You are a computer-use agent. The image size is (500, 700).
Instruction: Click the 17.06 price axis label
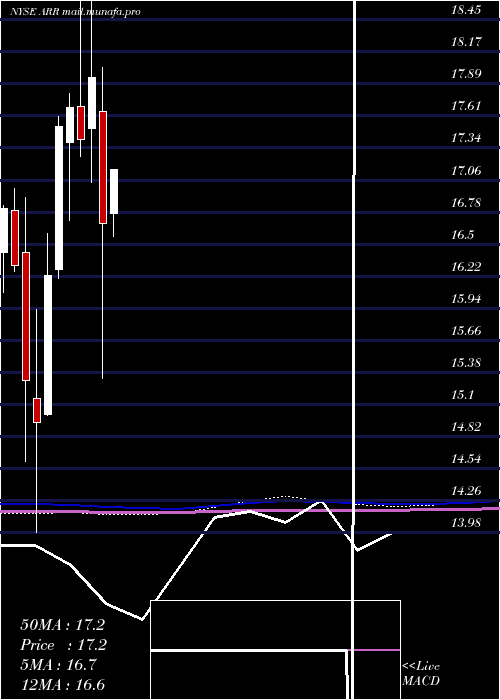point(466,171)
